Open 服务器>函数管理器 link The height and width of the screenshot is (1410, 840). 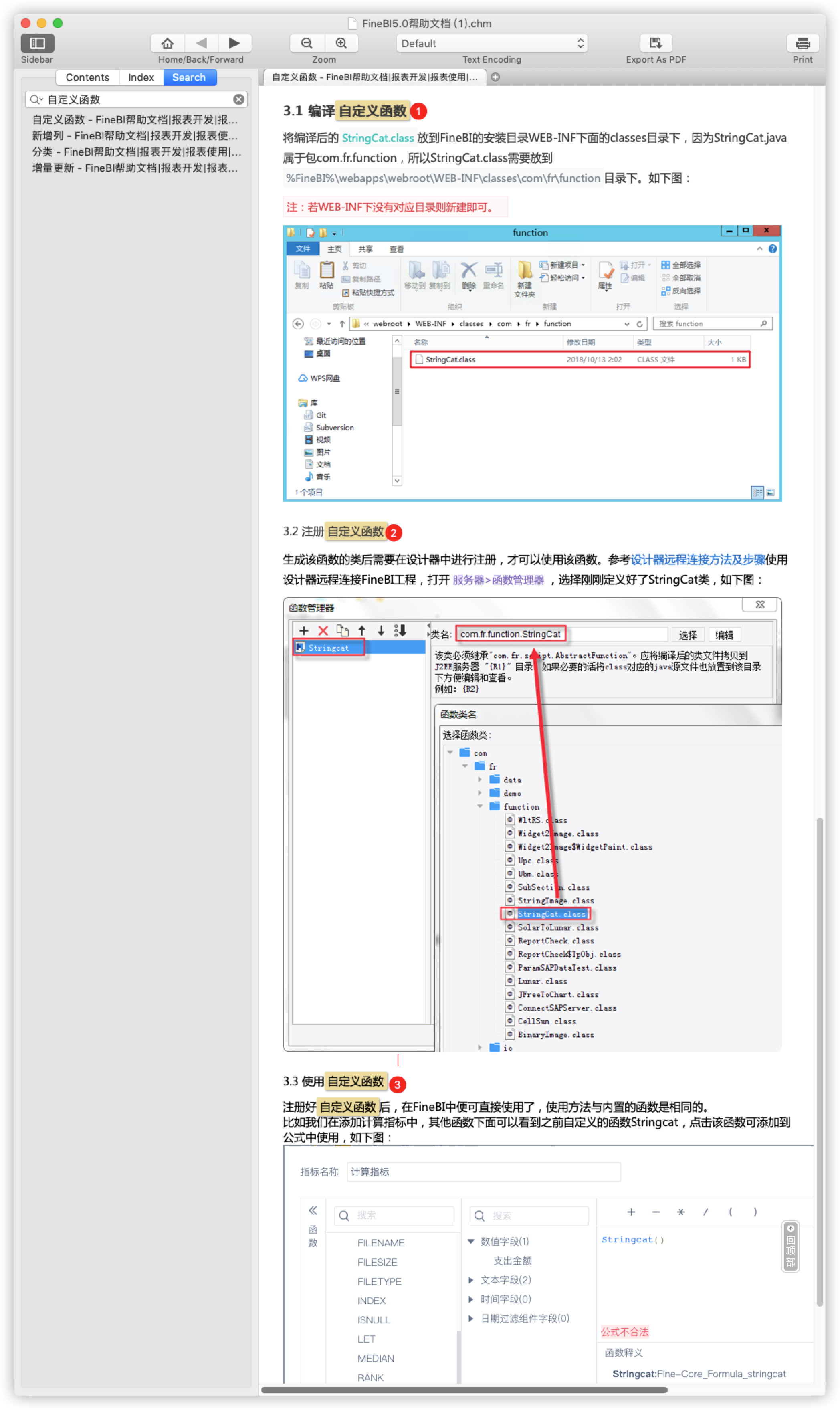coord(498,580)
